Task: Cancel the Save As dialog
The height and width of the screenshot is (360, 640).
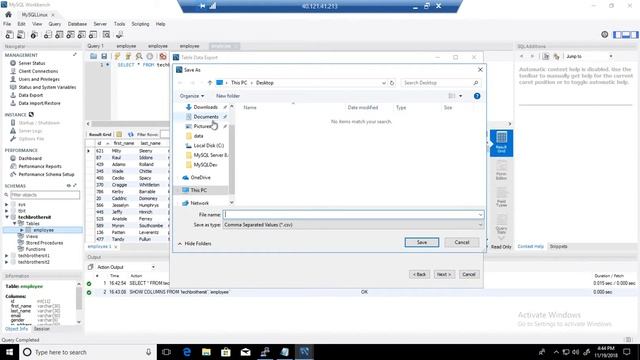Action: [x=462, y=242]
